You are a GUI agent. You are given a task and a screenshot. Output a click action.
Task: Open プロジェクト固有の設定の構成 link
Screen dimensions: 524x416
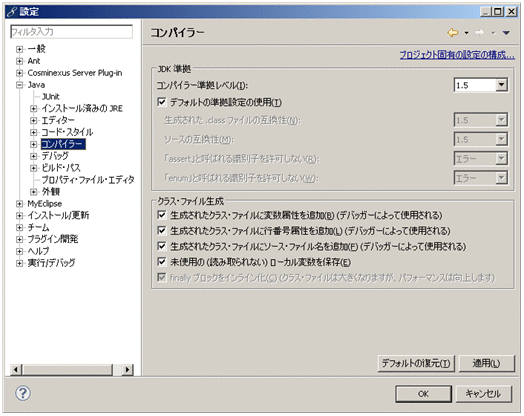click(x=457, y=54)
